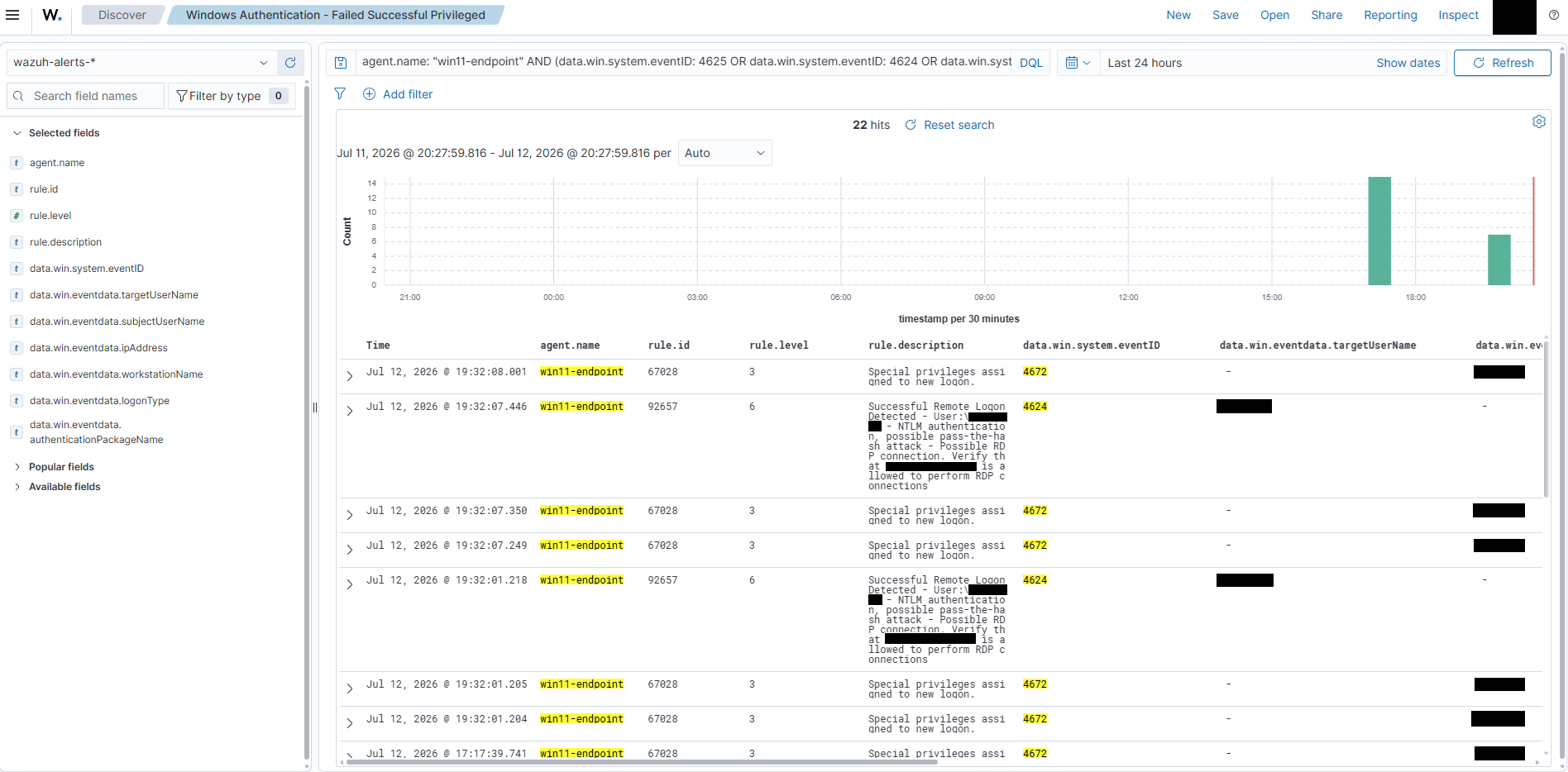Click the Add filter link

tap(408, 94)
